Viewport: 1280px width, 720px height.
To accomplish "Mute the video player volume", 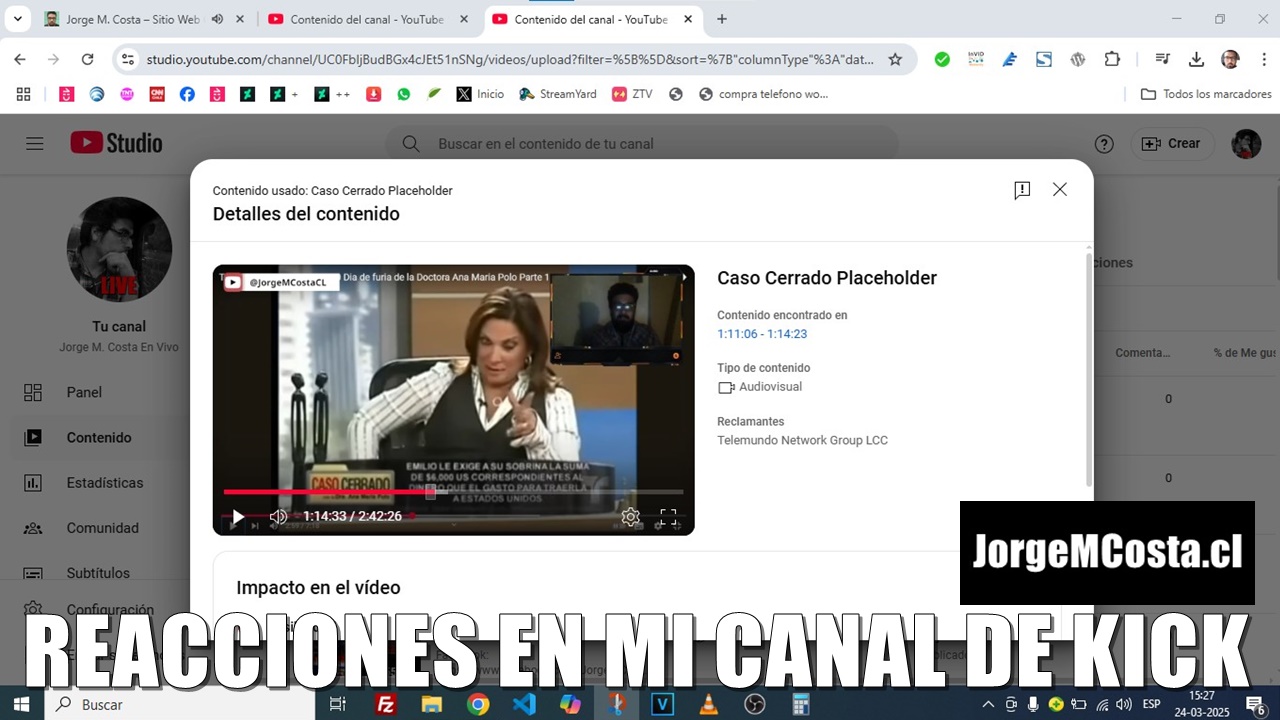I will pos(278,517).
